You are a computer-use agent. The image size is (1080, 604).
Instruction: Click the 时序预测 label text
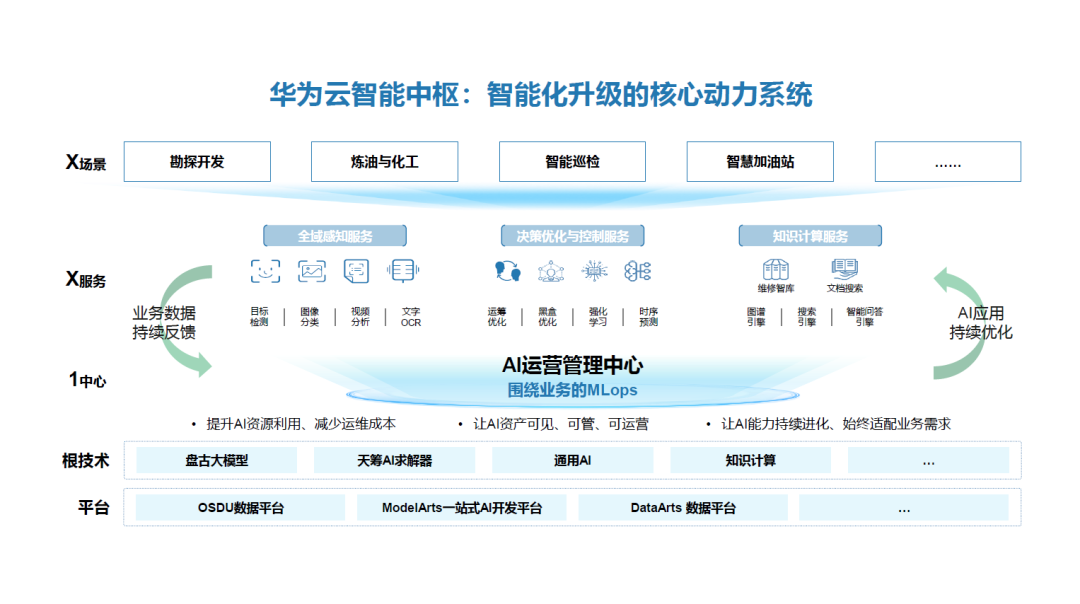pos(648,317)
